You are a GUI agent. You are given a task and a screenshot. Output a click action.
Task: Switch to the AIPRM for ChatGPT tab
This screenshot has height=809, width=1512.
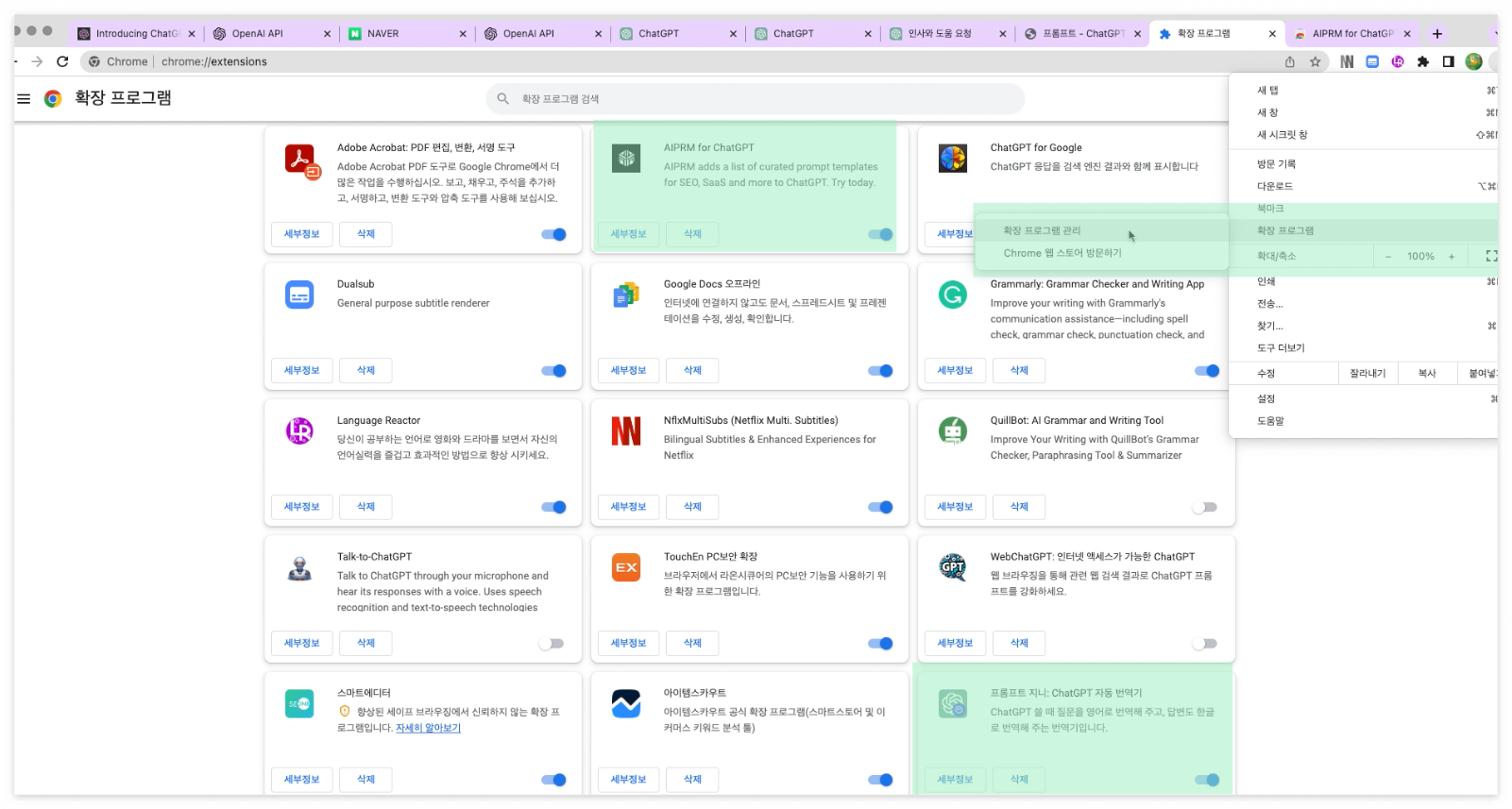[1351, 33]
